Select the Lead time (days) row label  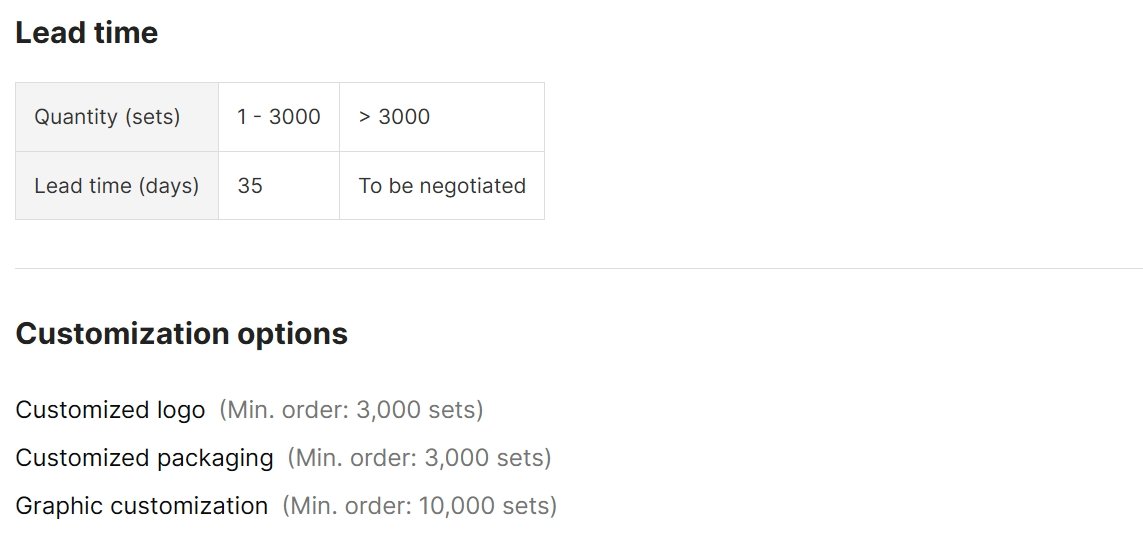pyautogui.click(x=117, y=185)
